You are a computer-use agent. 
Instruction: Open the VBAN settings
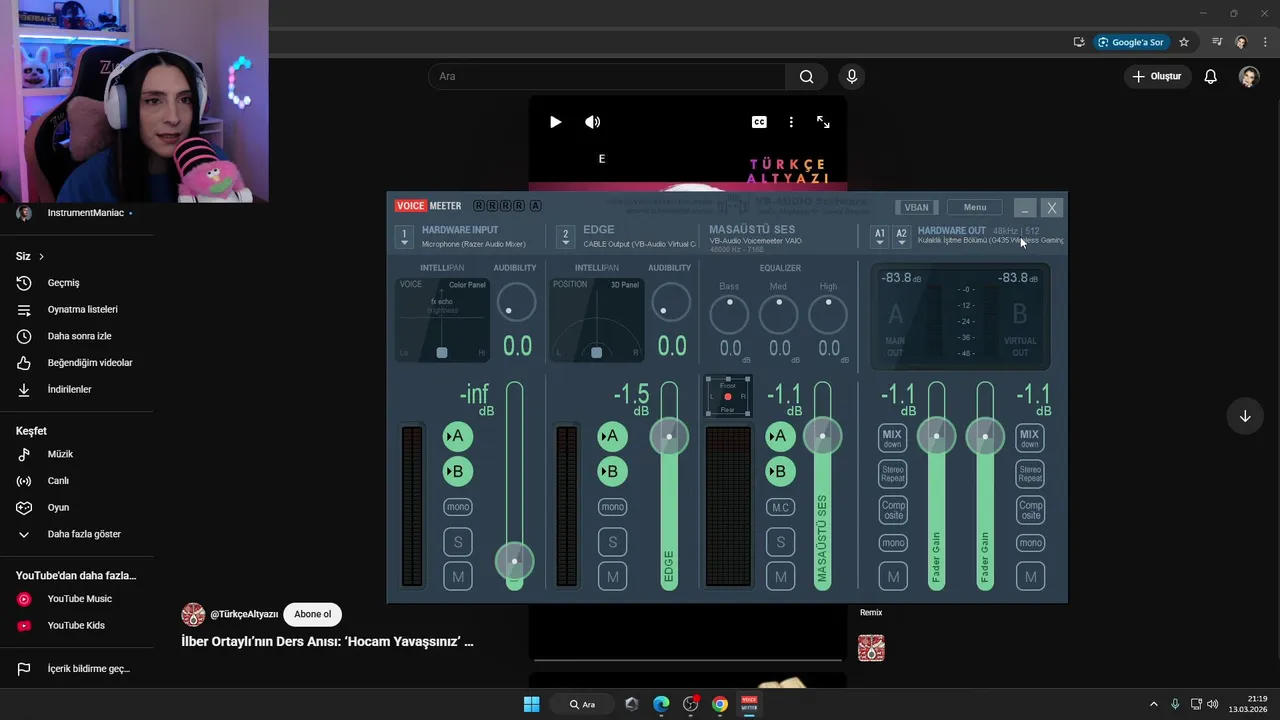tap(916, 207)
